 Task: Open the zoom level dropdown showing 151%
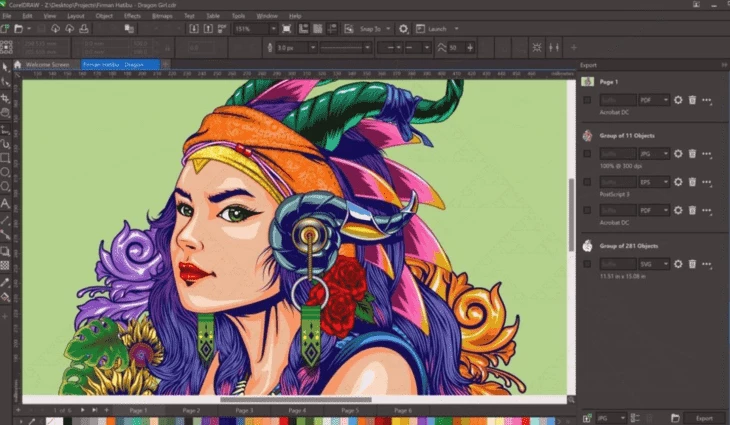[x=273, y=29]
